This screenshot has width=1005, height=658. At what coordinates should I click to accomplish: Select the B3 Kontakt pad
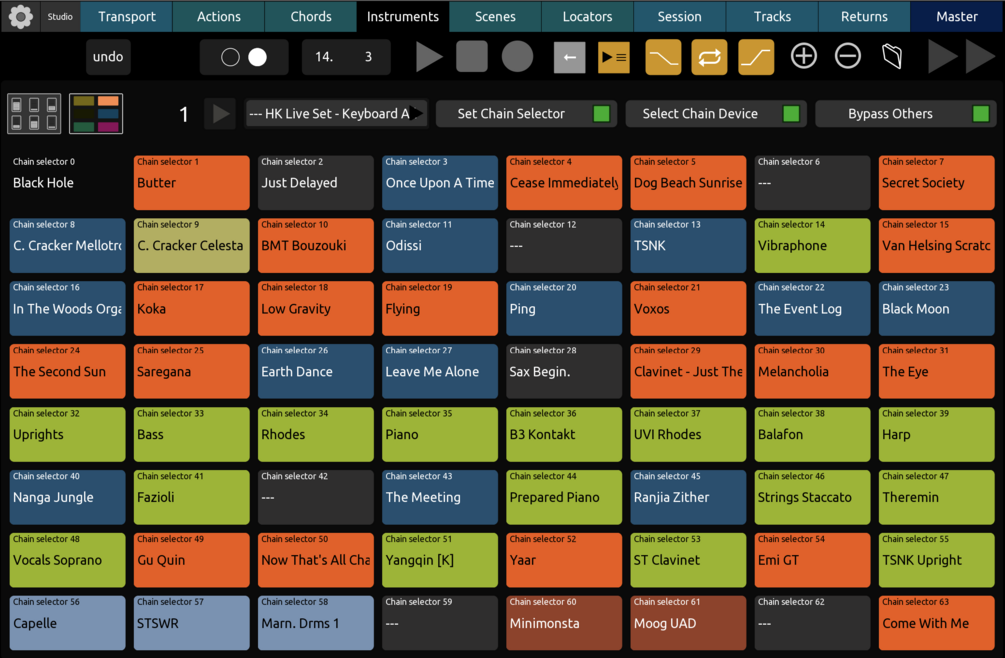[x=564, y=434]
